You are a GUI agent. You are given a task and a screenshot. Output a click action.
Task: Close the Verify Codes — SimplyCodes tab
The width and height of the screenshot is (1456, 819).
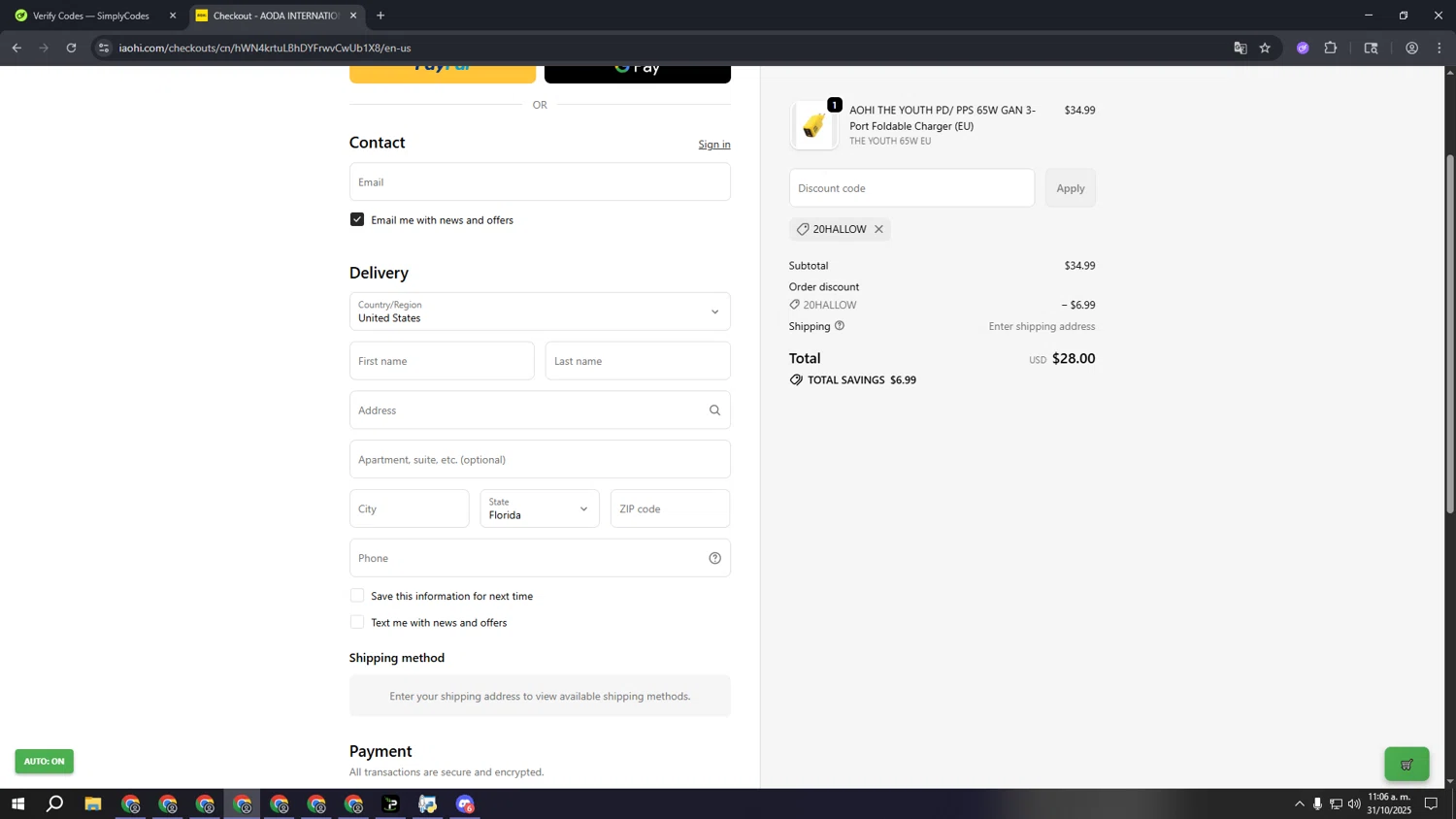pos(173,16)
